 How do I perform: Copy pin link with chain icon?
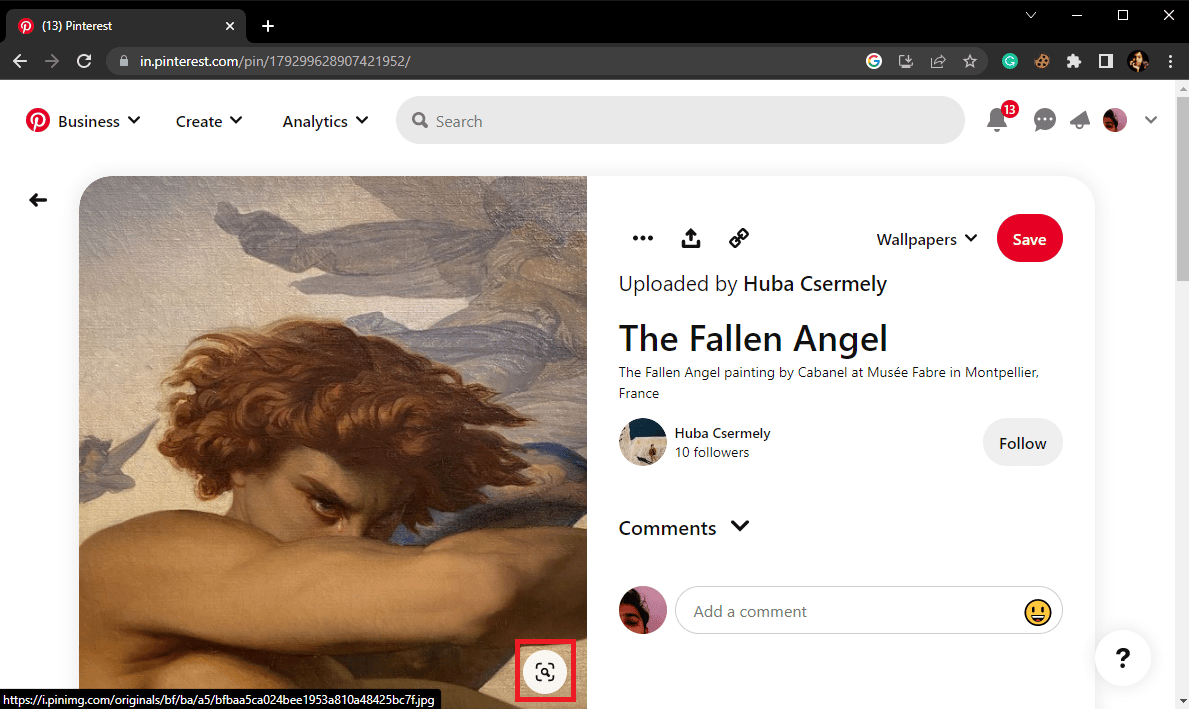739,239
